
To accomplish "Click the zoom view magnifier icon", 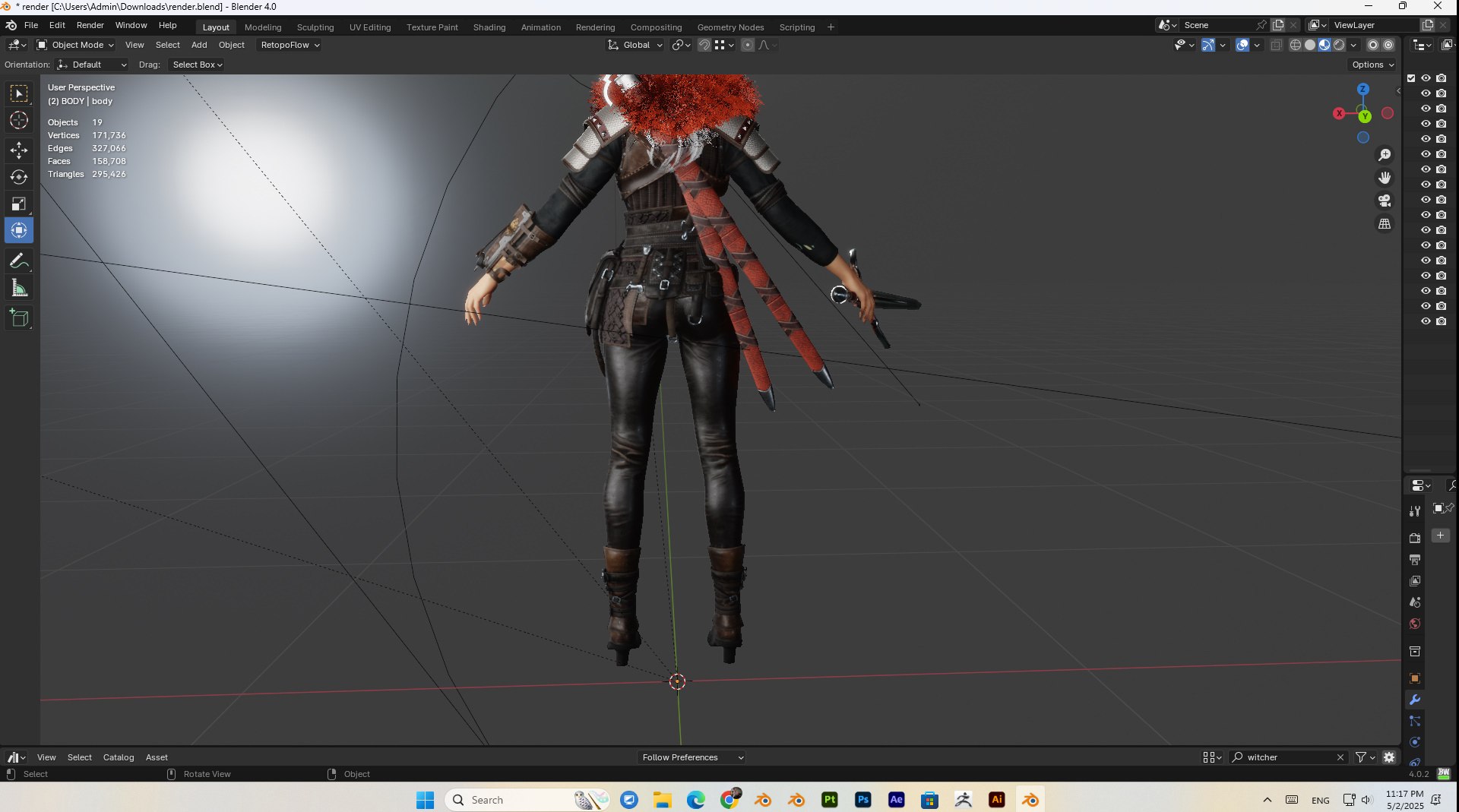I will click(x=1385, y=155).
